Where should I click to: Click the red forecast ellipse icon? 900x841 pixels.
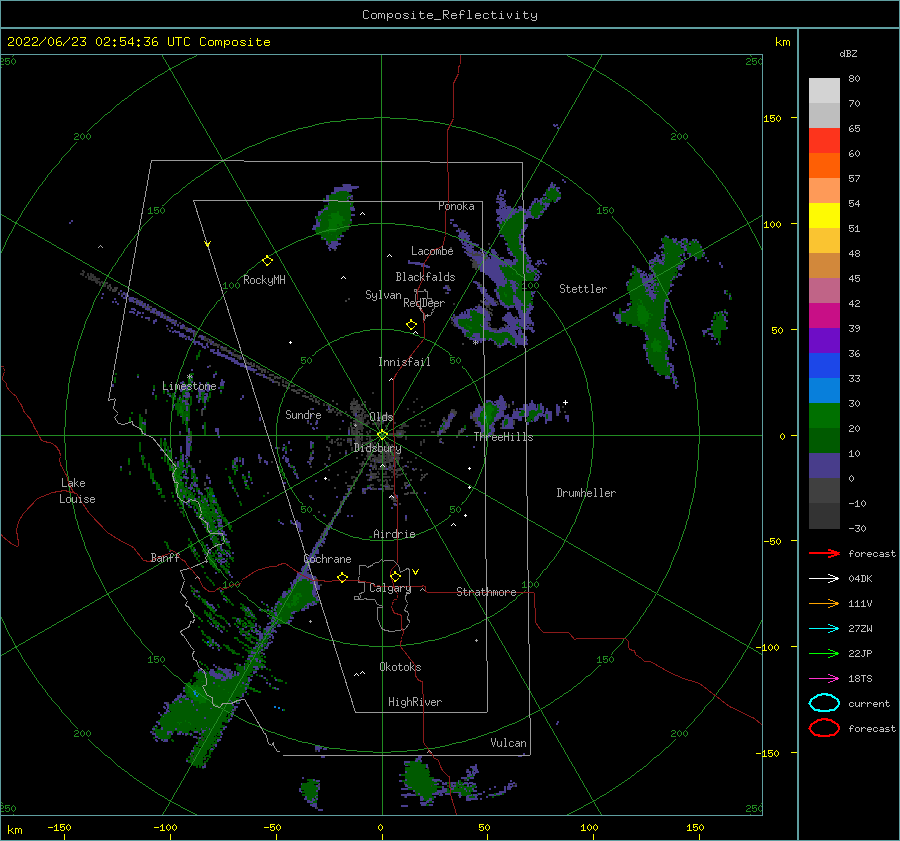pyautogui.click(x=824, y=728)
